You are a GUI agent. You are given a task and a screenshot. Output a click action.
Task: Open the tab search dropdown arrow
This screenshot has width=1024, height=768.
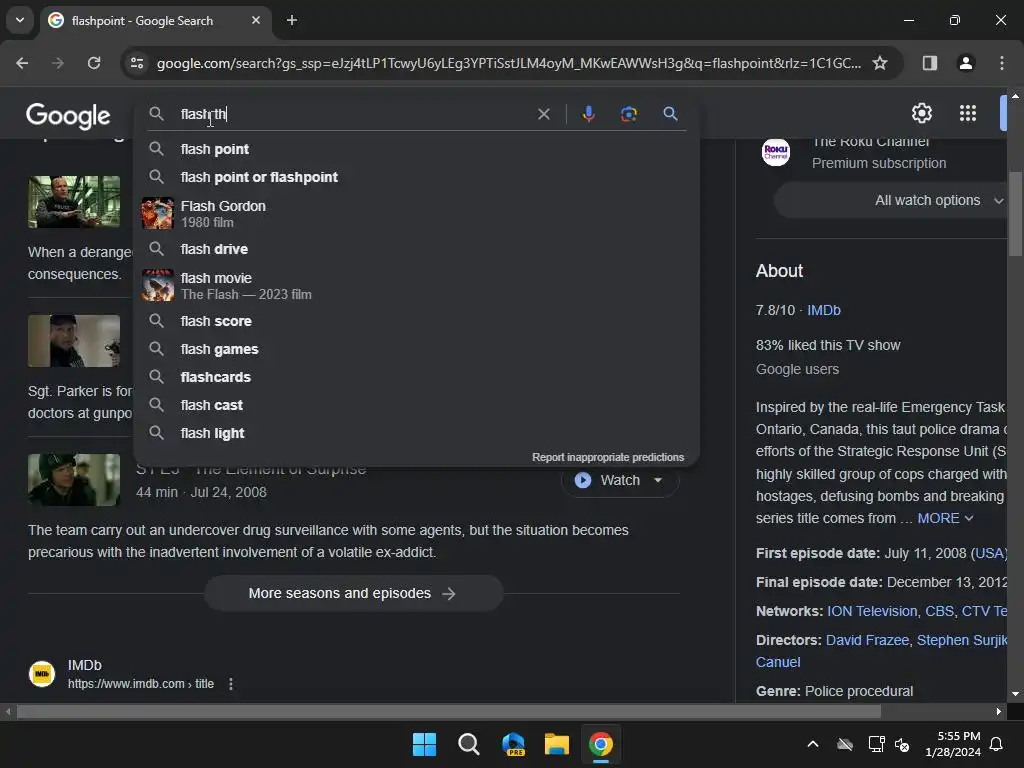(x=20, y=20)
